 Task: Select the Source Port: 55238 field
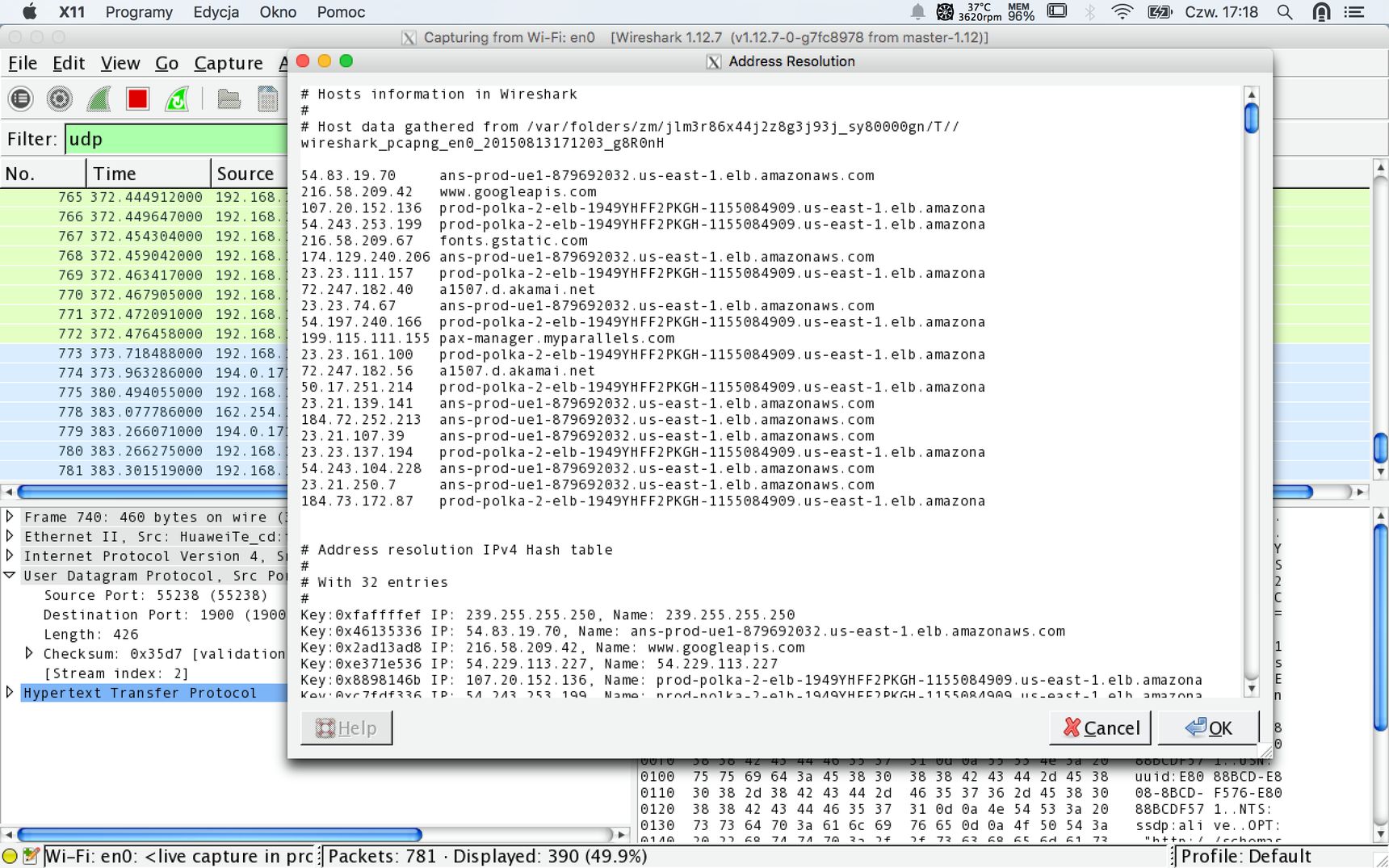point(155,595)
